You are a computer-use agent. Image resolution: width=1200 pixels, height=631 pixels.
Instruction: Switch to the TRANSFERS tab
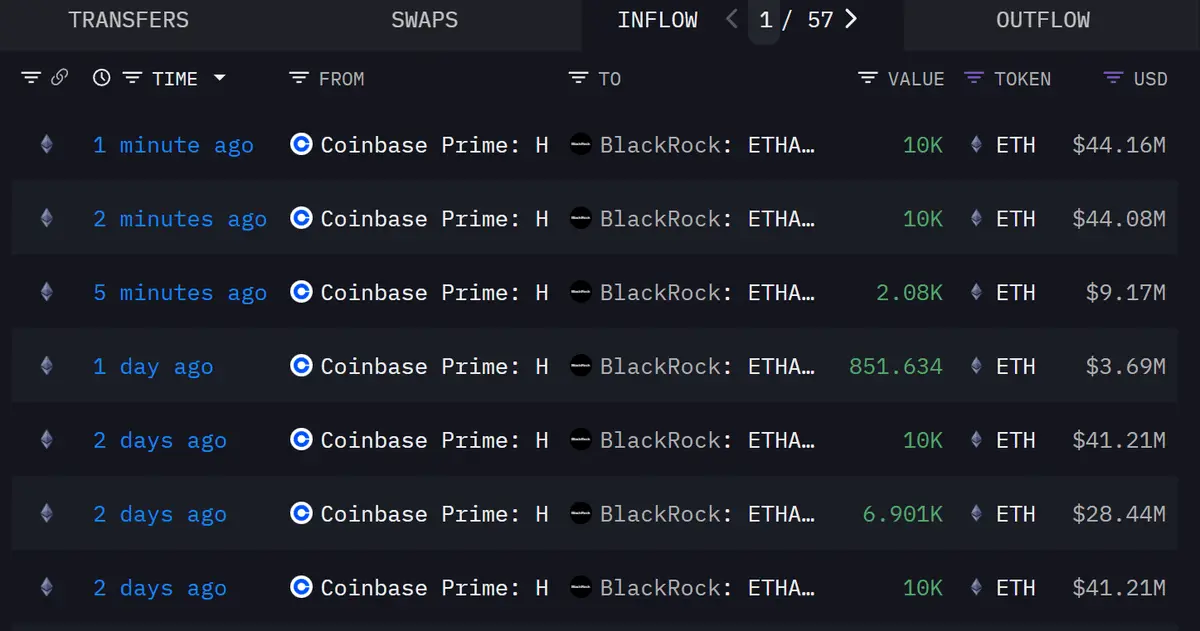tap(129, 20)
